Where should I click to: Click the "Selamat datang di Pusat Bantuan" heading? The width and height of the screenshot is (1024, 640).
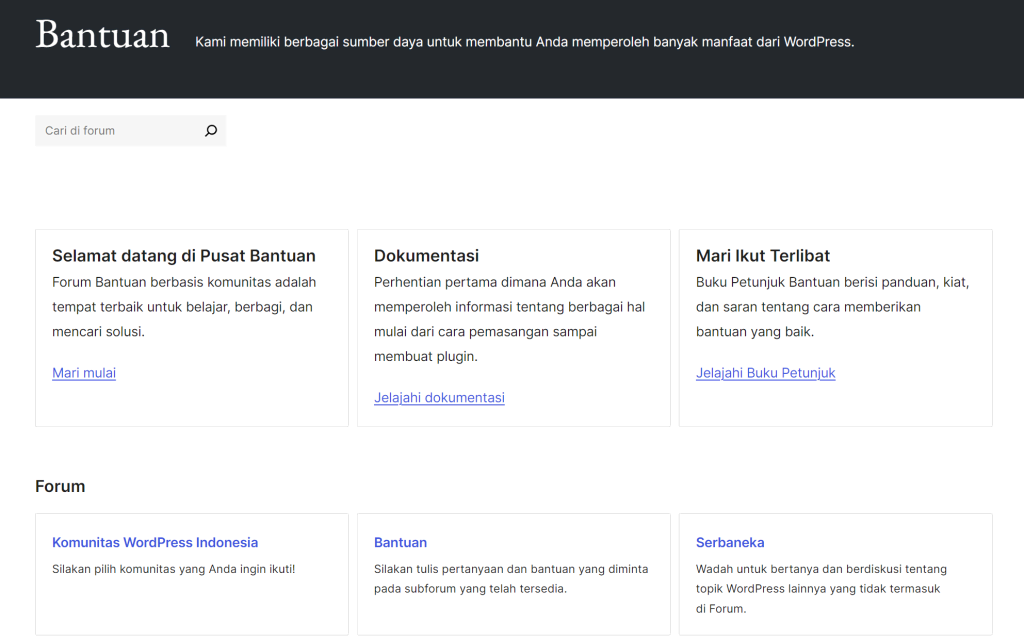(x=184, y=256)
